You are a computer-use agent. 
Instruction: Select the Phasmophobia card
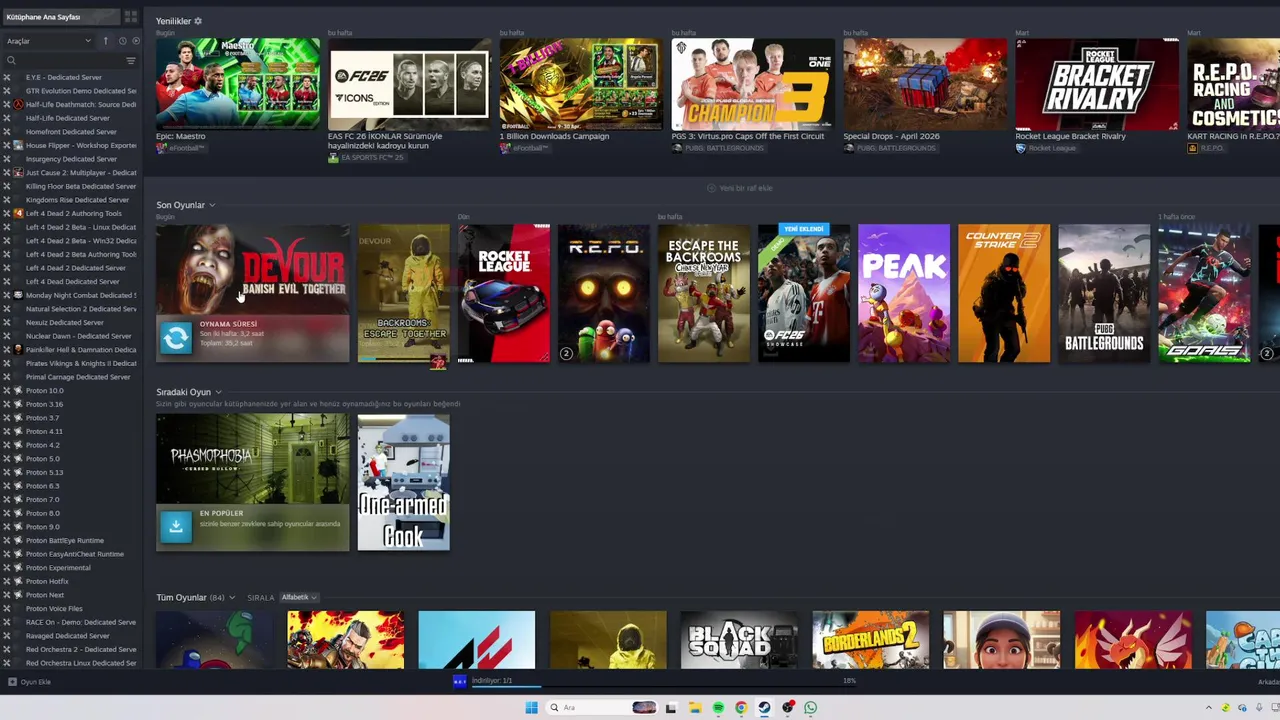tap(253, 482)
